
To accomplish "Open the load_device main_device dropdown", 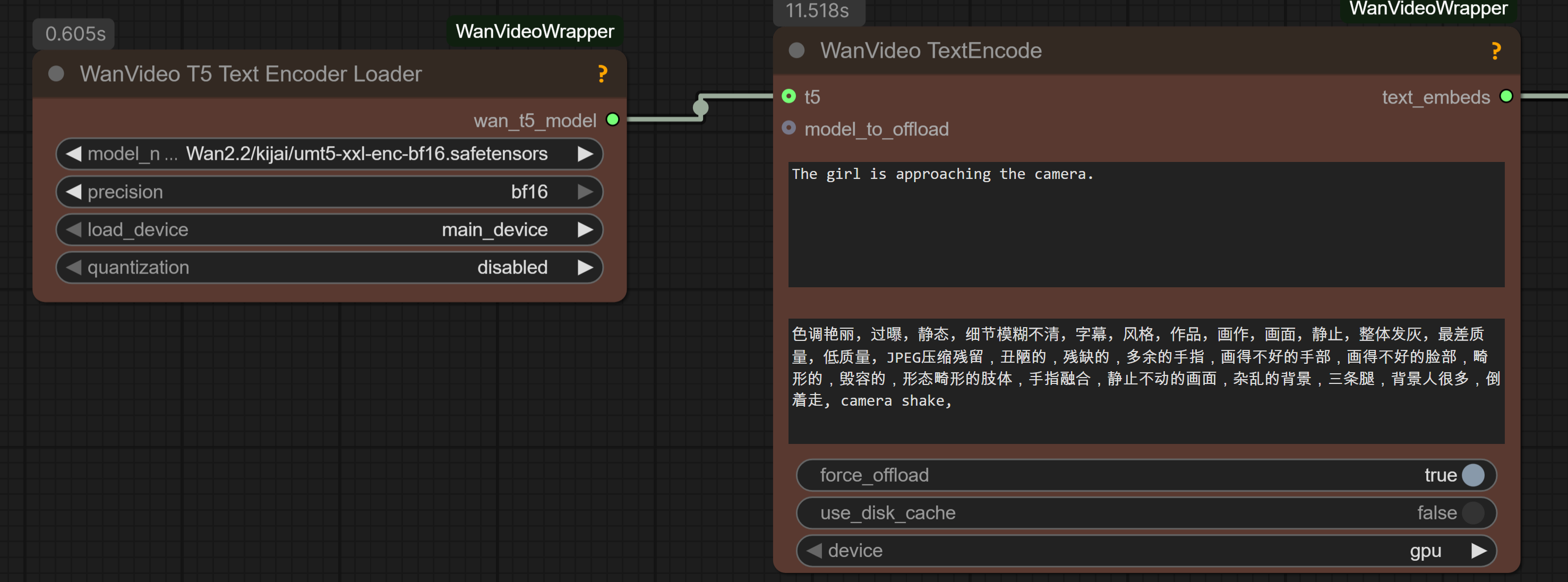I will 329,229.
